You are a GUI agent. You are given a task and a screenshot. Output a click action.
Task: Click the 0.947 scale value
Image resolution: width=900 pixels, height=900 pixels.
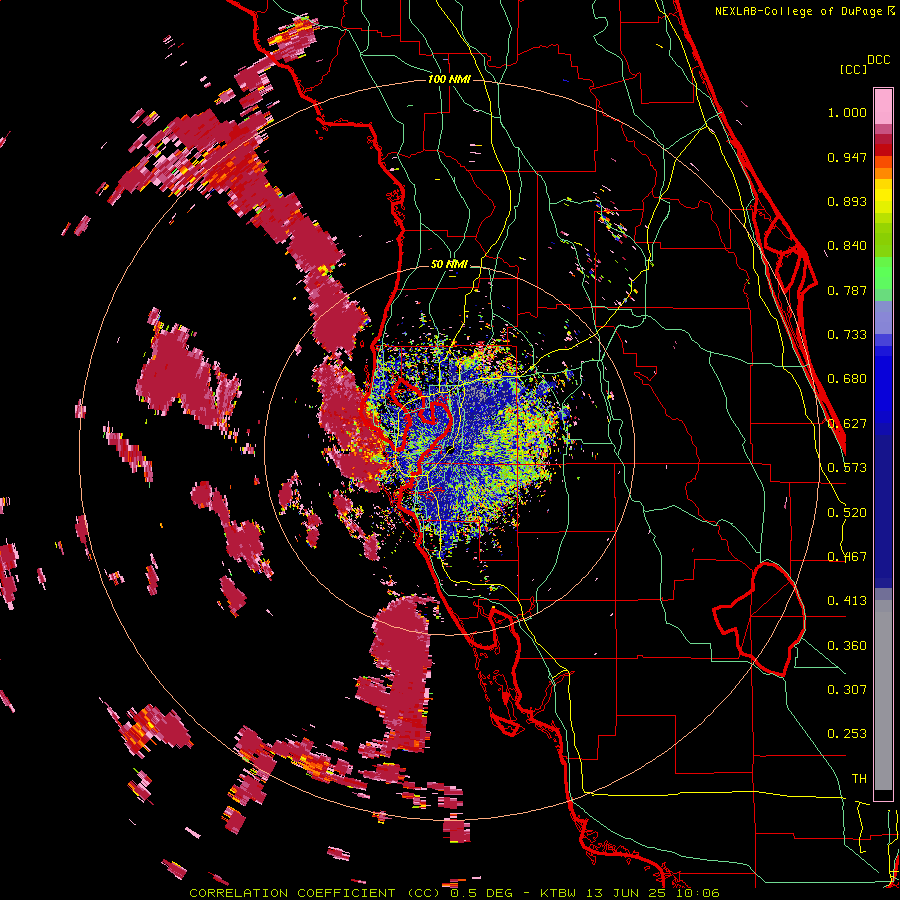coord(847,157)
